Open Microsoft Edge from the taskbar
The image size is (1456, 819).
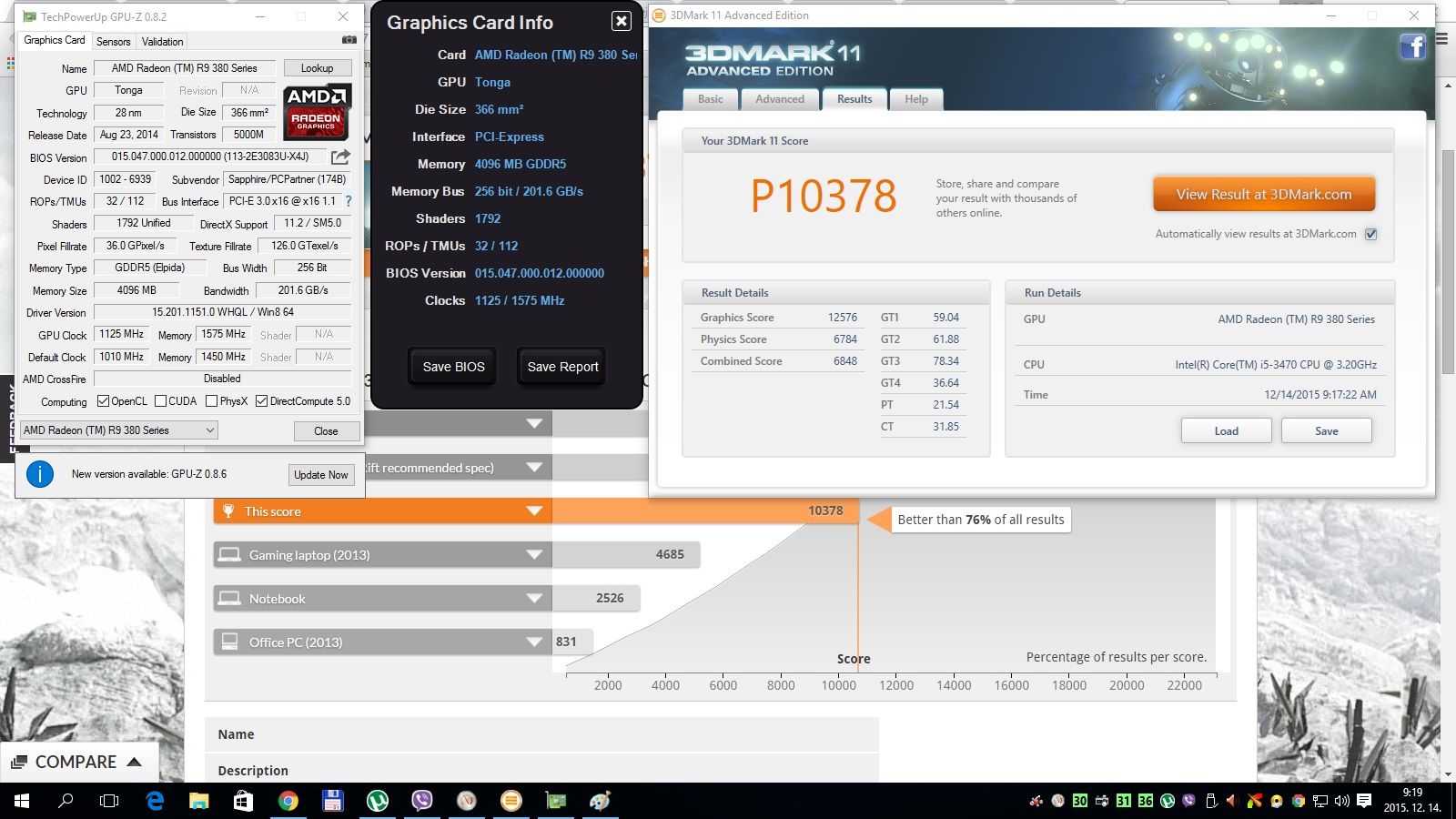tap(155, 801)
